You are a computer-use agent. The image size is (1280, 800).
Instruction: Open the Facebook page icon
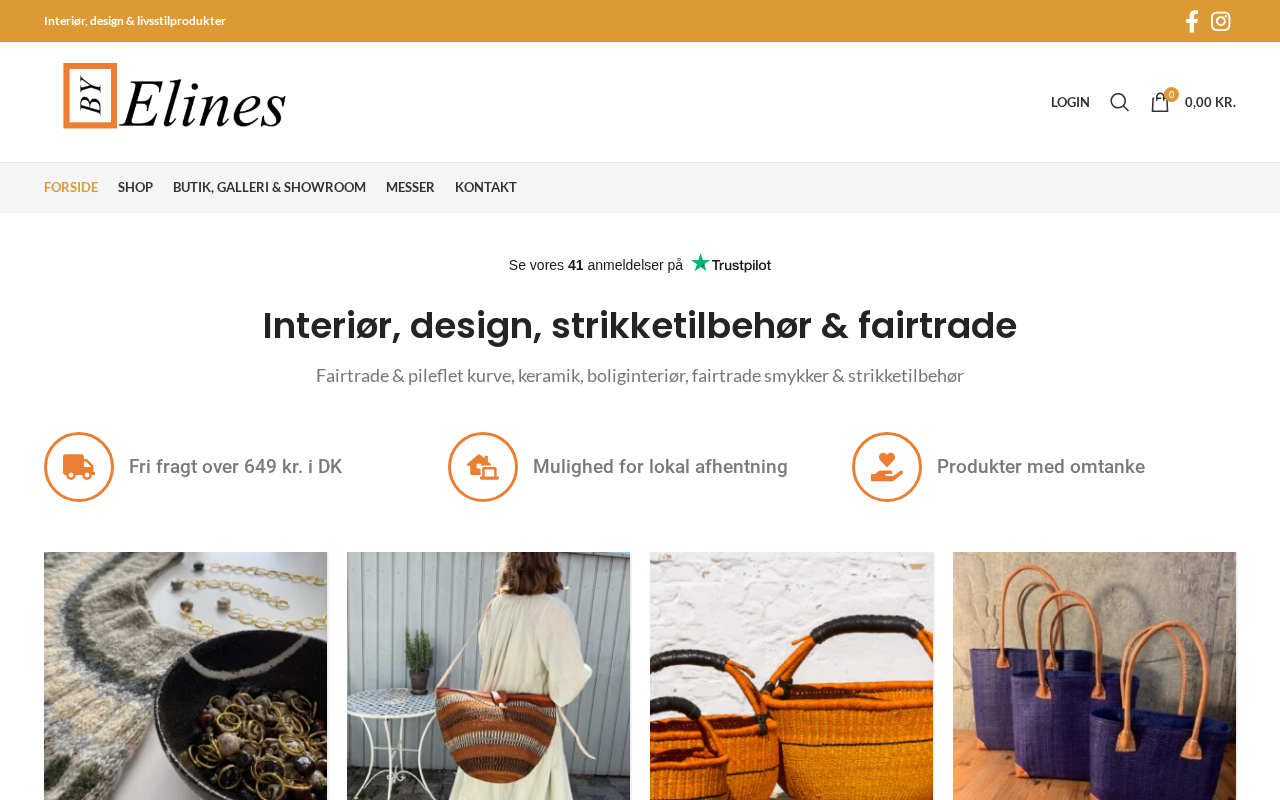[1191, 21]
